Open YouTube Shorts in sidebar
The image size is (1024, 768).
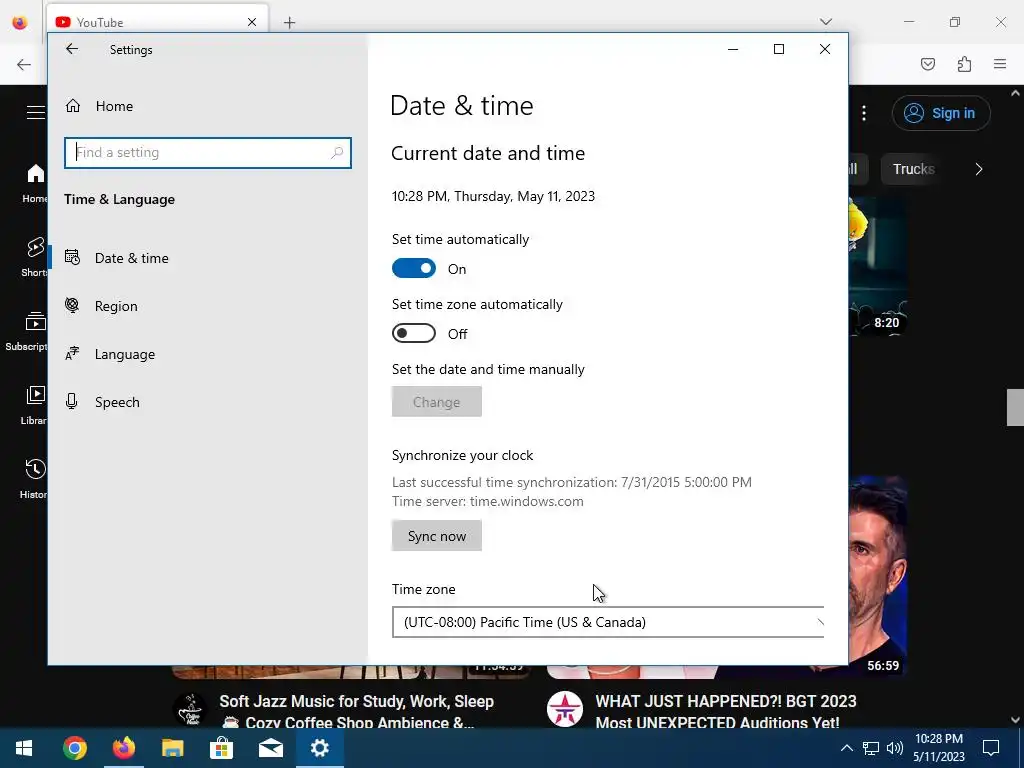(x=35, y=257)
